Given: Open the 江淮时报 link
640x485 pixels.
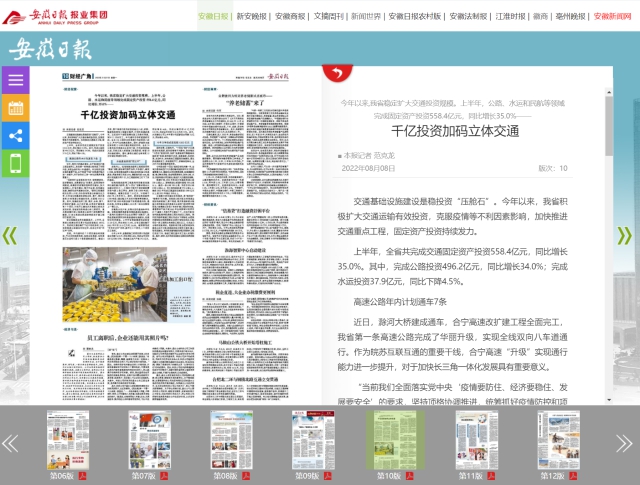Looking at the screenshot, I should coord(510,17).
